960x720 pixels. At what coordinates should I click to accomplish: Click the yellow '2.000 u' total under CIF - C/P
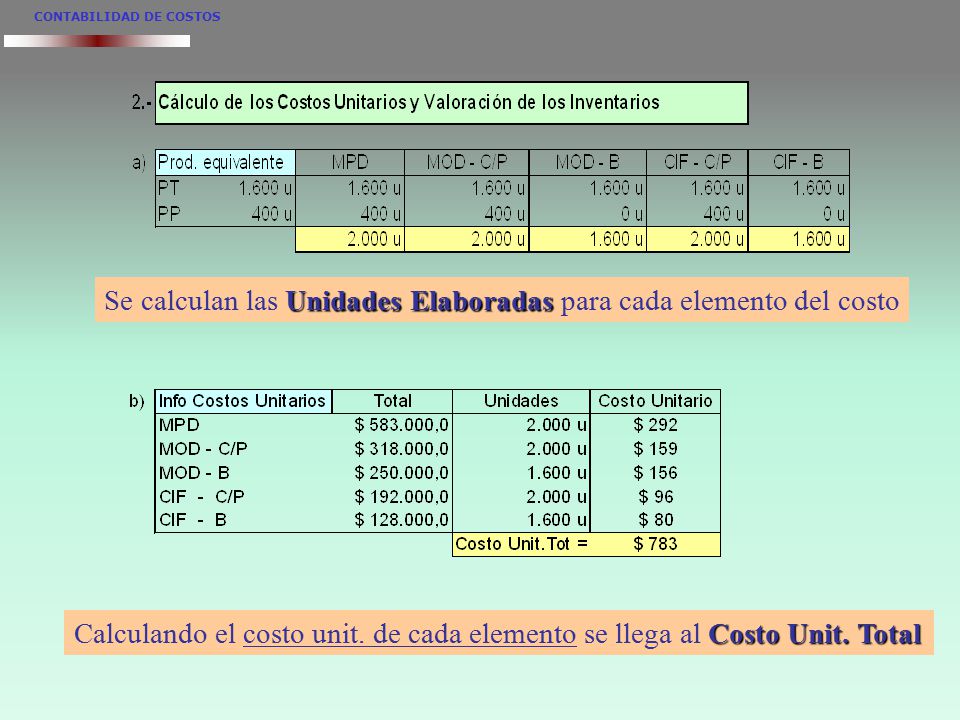pos(697,239)
